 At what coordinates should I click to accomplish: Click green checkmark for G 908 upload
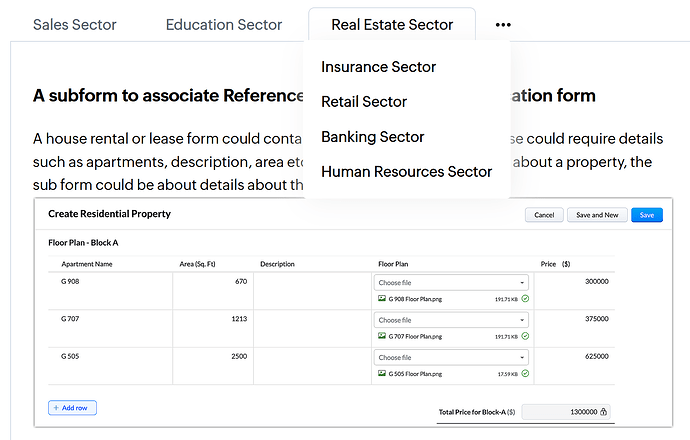tap(525, 299)
